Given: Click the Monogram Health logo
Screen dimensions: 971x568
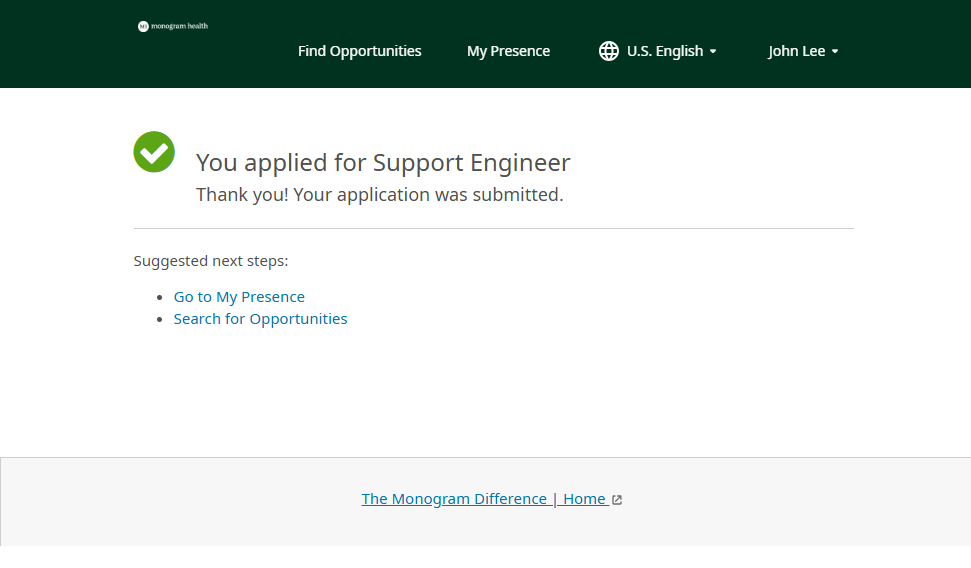Looking at the screenshot, I should pos(173,26).
